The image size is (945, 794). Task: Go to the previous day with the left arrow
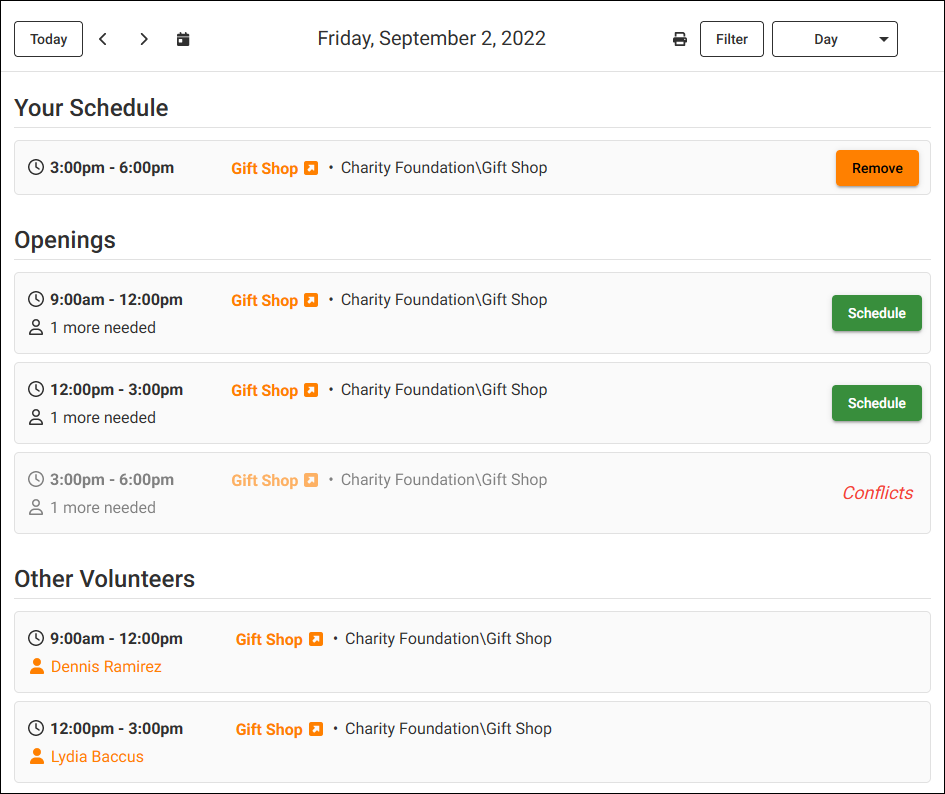(x=103, y=39)
